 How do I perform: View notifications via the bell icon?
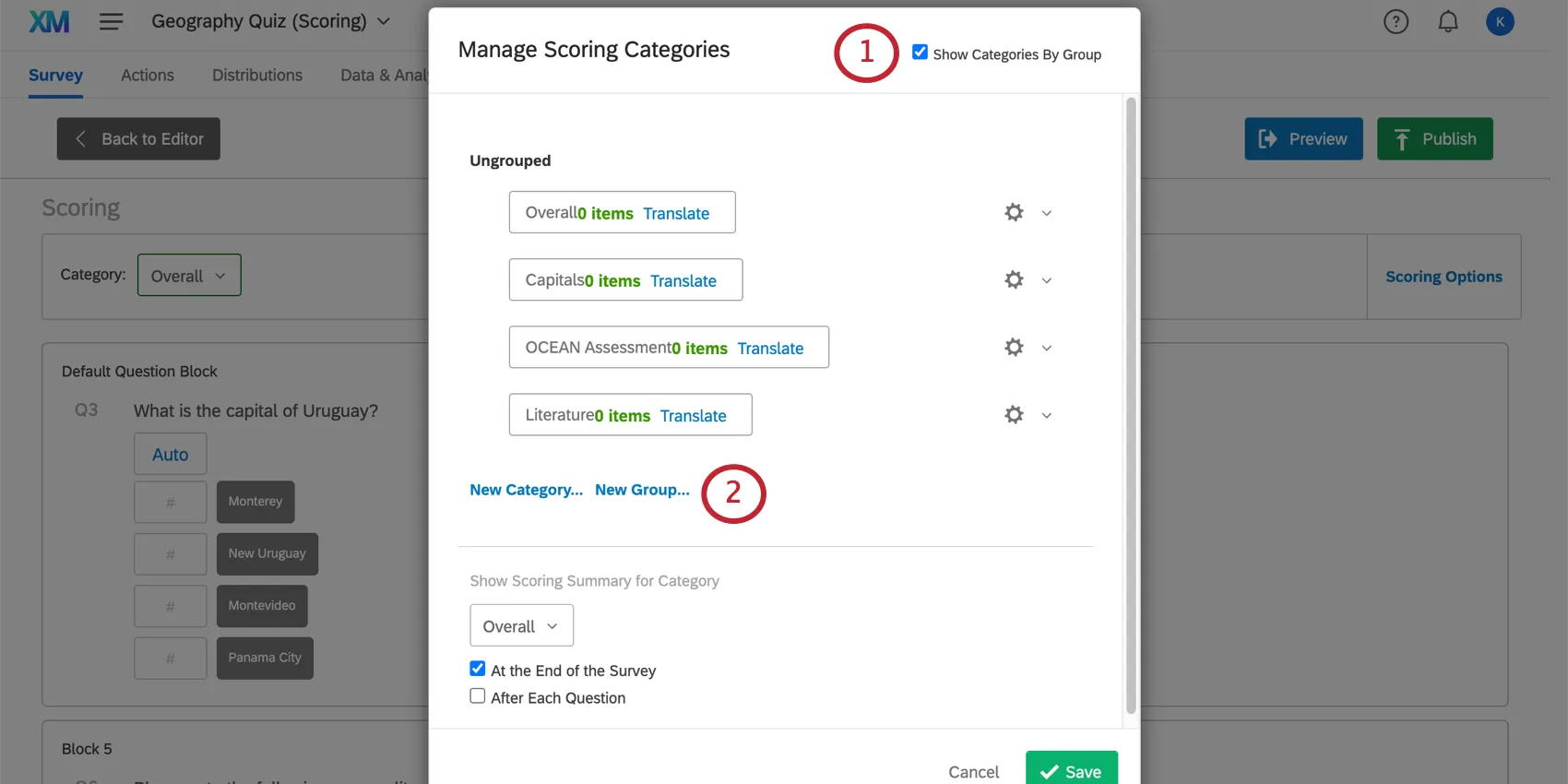pos(1448,21)
